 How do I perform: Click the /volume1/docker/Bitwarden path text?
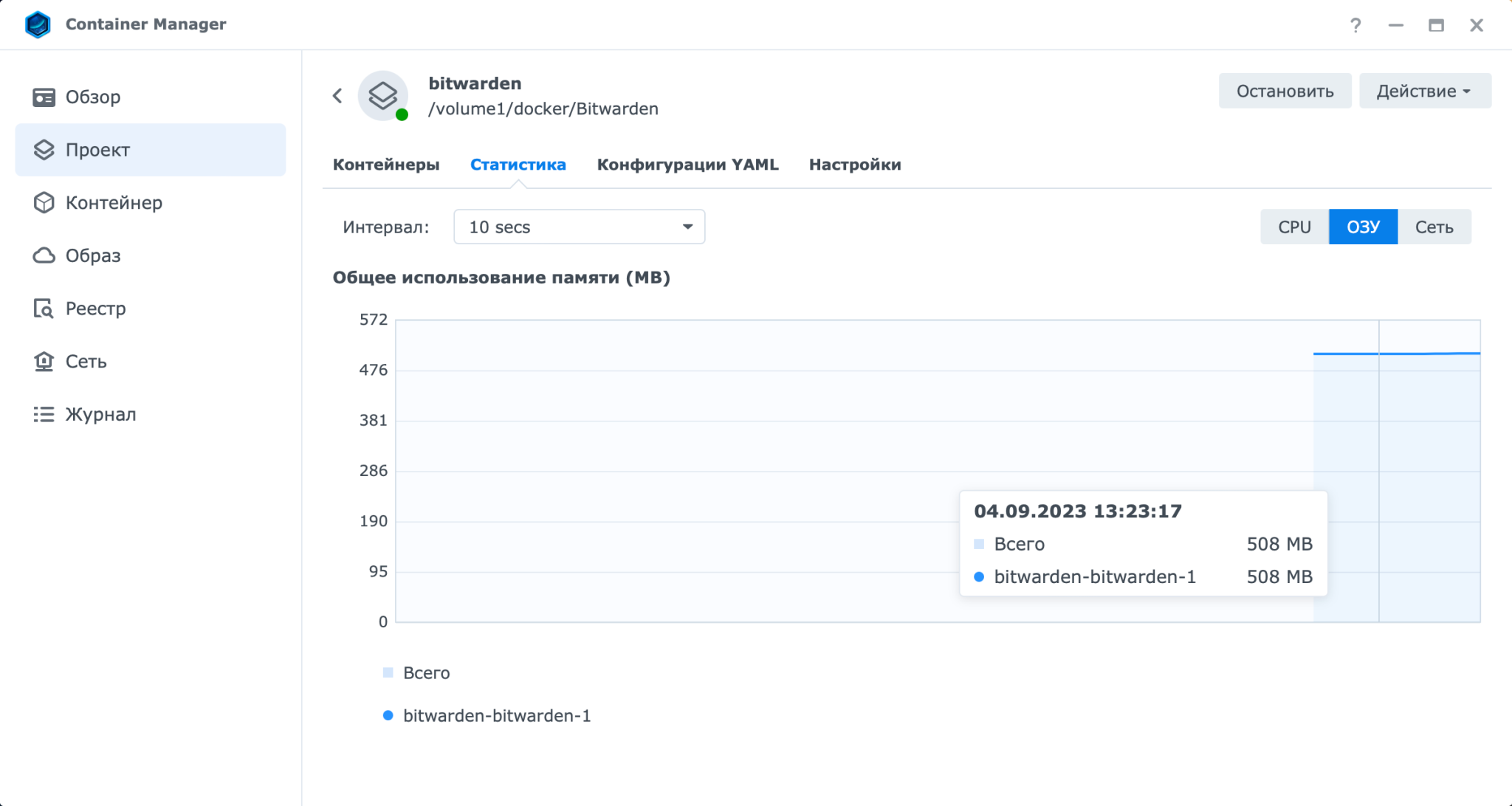(543, 108)
